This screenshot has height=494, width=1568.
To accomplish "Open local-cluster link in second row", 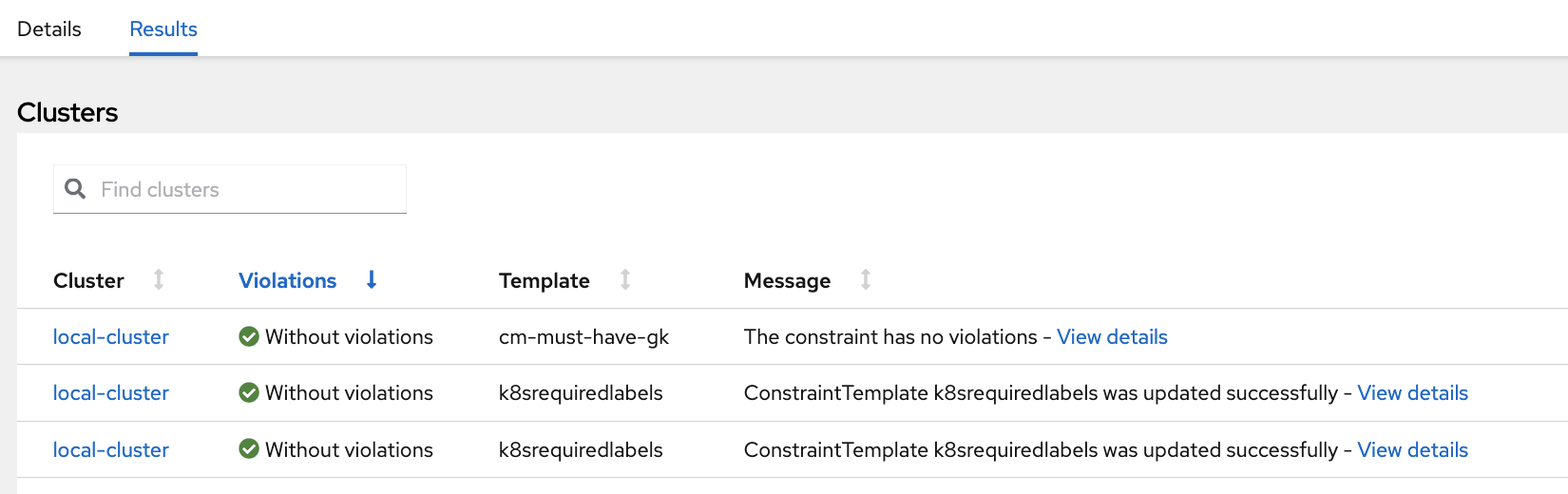I will [x=111, y=393].
